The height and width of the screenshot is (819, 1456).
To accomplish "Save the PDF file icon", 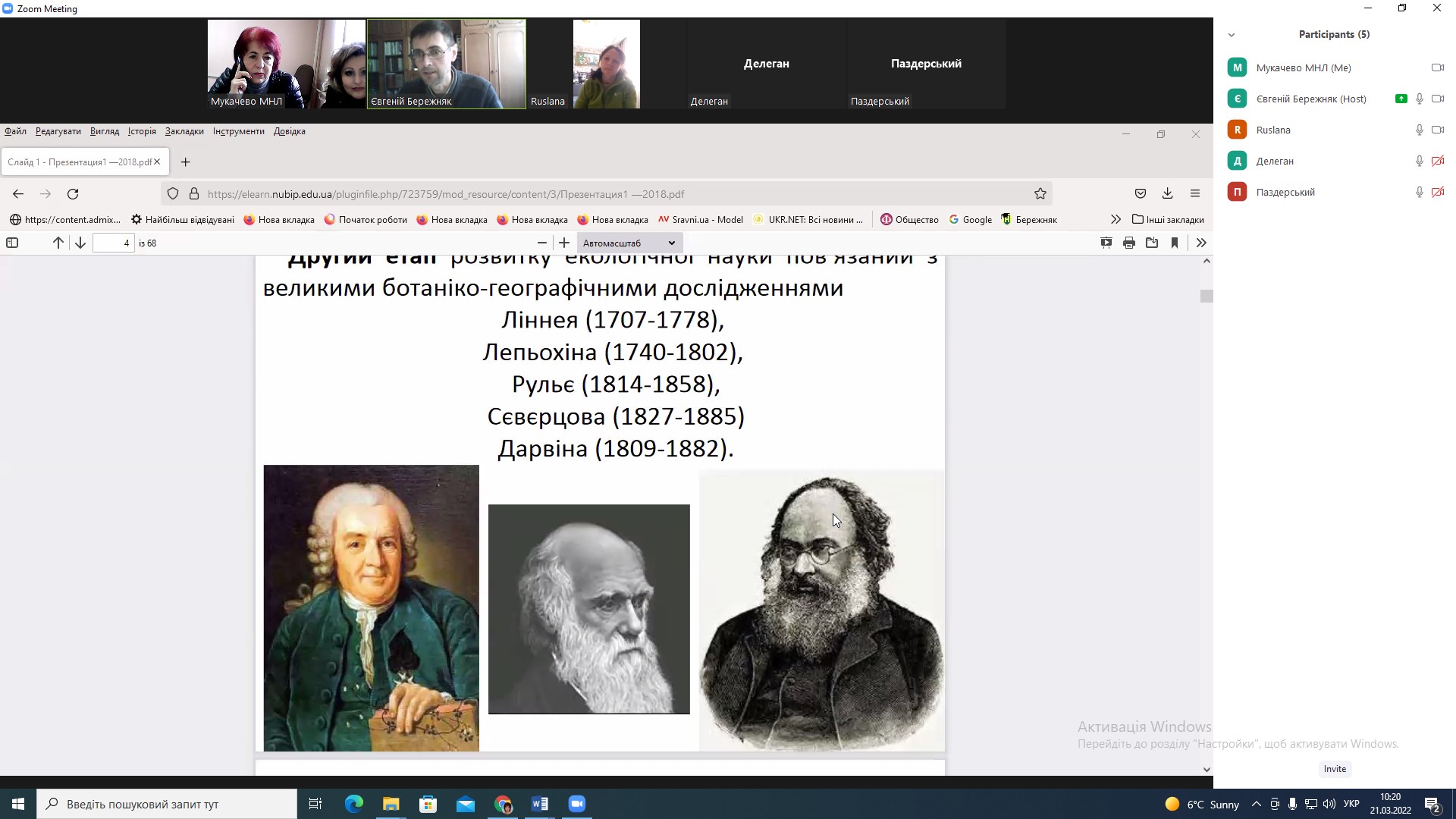I will click(x=1152, y=243).
